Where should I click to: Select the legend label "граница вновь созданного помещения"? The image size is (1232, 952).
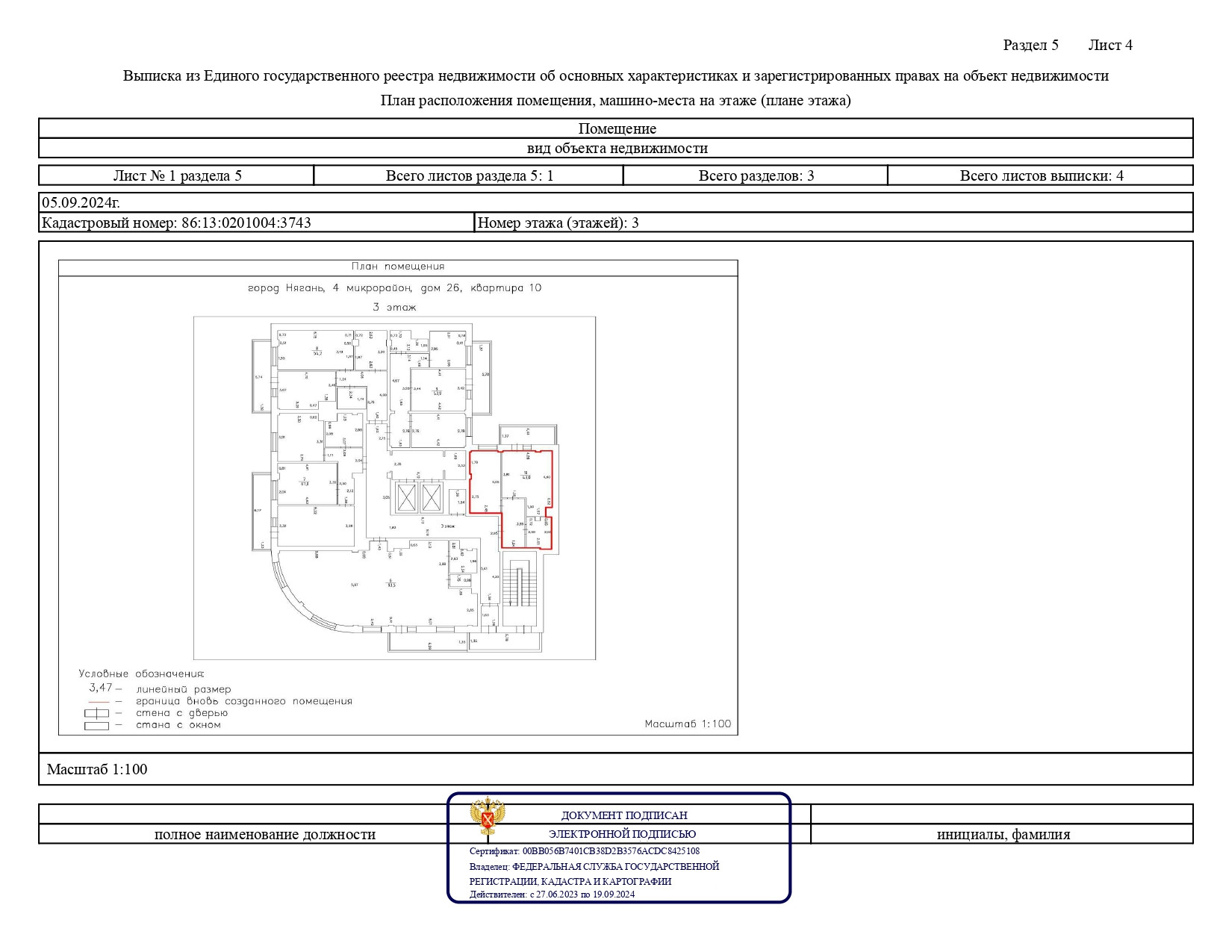point(244,702)
